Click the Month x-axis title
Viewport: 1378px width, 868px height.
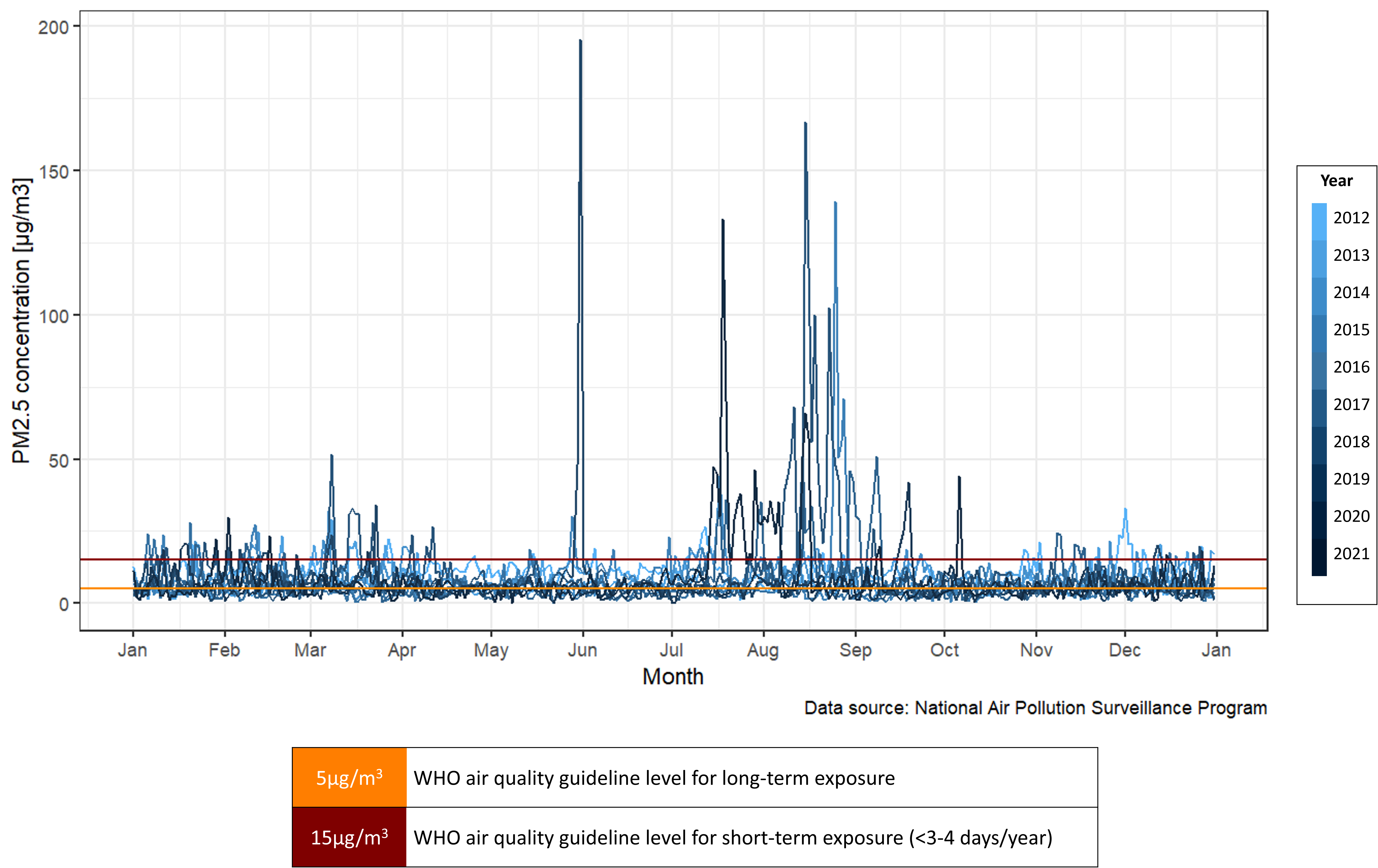click(x=673, y=677)
